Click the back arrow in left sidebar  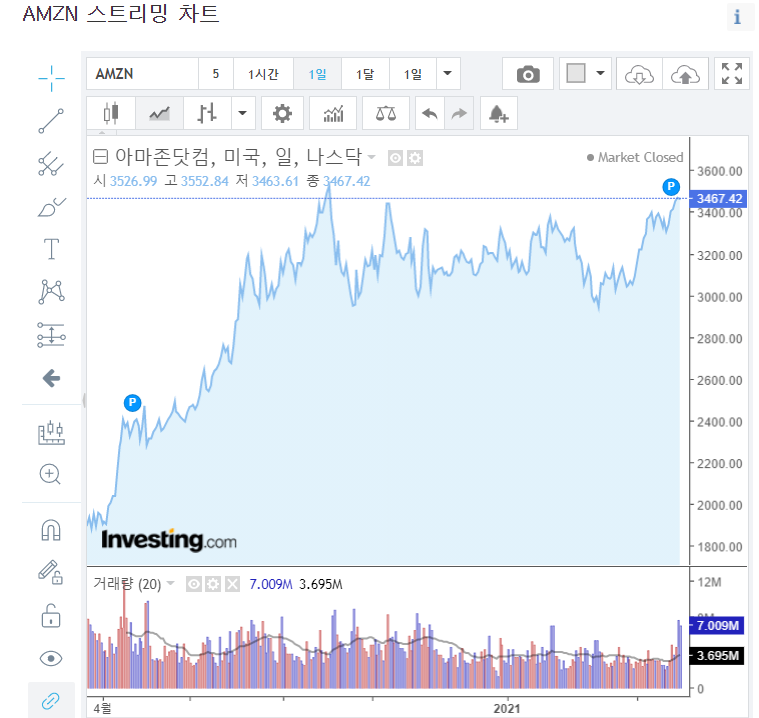click(x=51, y=378)
